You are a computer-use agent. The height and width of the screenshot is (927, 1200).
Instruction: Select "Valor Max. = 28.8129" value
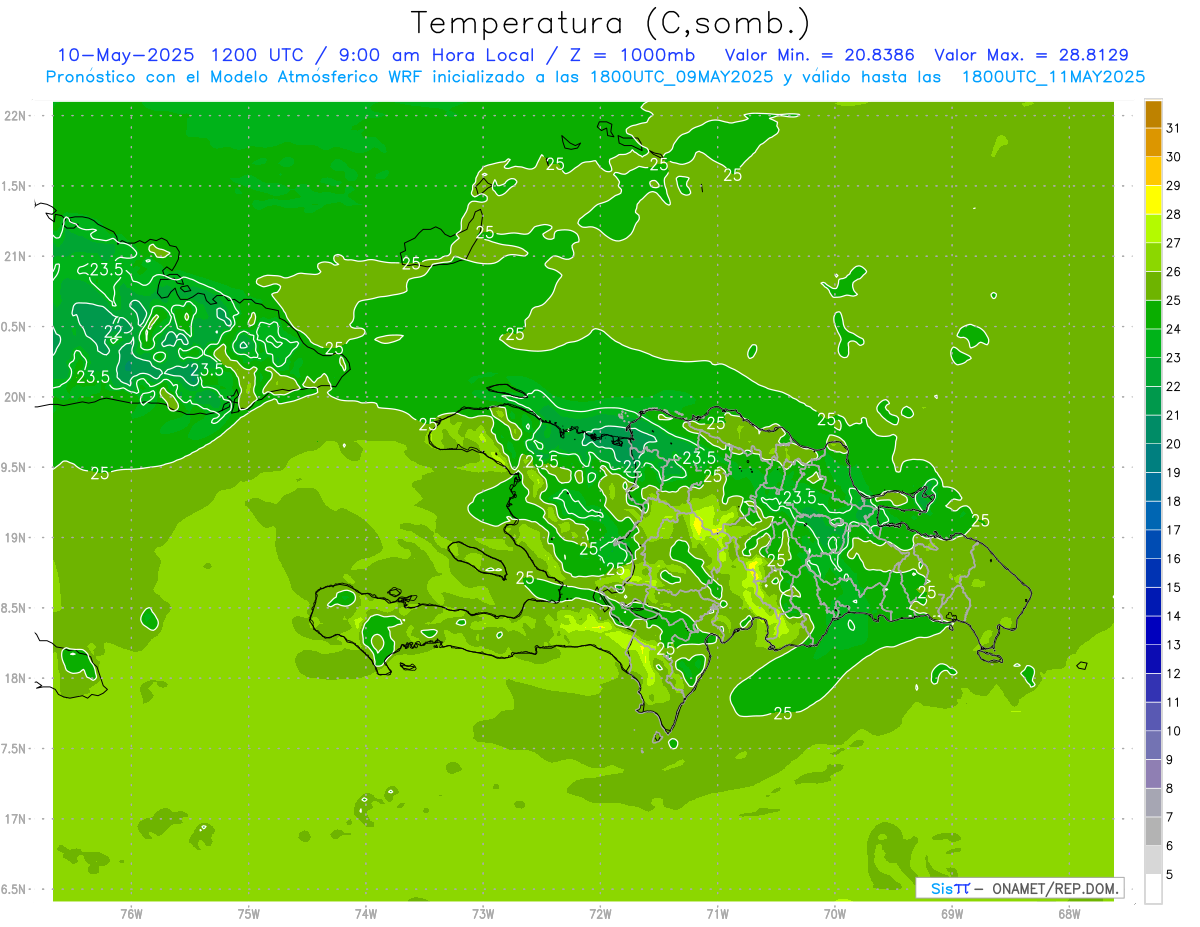pos(1032,55)
